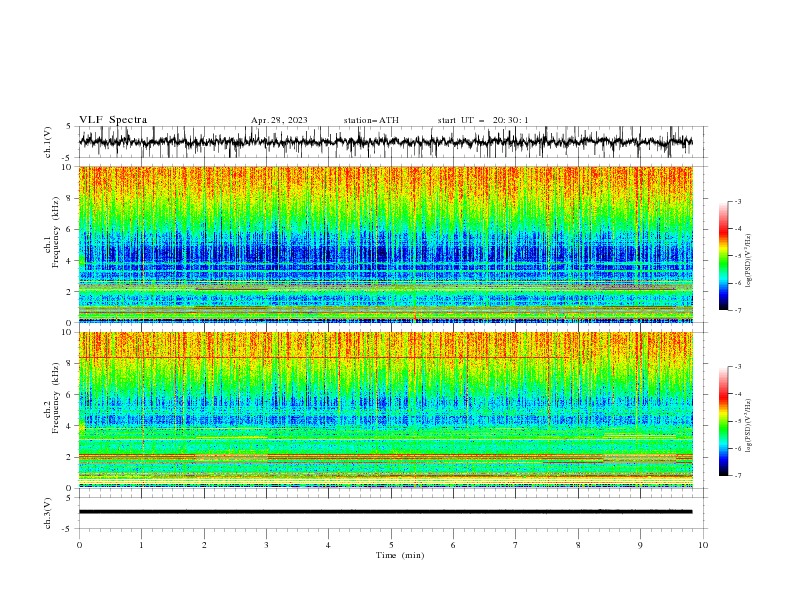The height and width of the screenshot is (612, 792).
Task: Click the ch.1 spectrogram color bar
Action: tap(723, 256)
